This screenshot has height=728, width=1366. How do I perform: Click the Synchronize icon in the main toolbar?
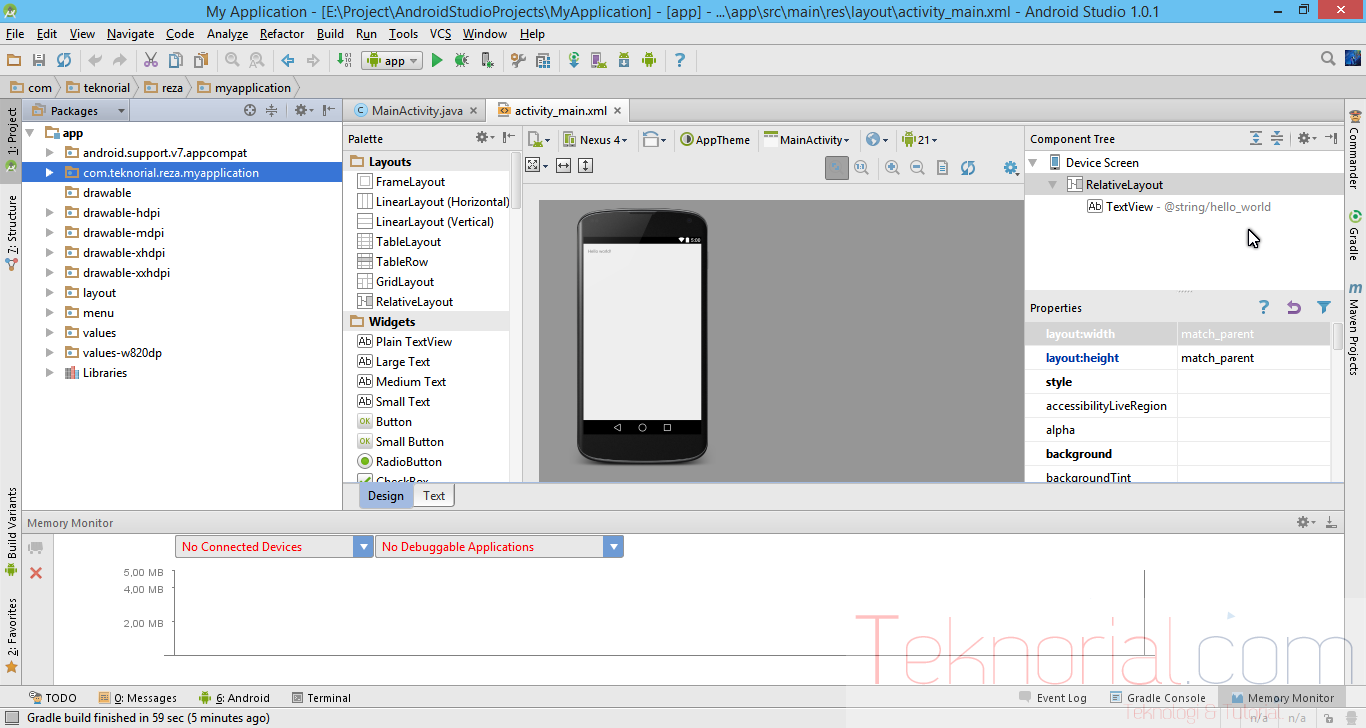coord(64,61)
